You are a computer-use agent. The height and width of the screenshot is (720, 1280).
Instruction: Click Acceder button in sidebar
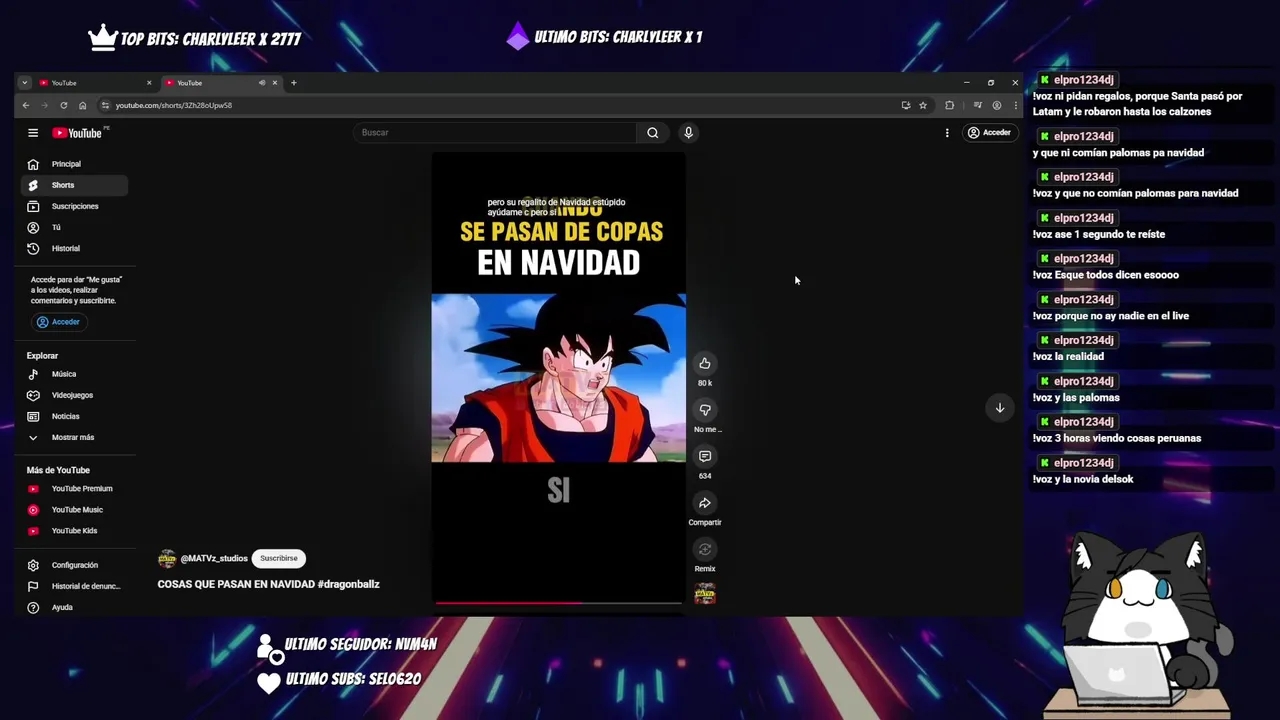[58, 322]
